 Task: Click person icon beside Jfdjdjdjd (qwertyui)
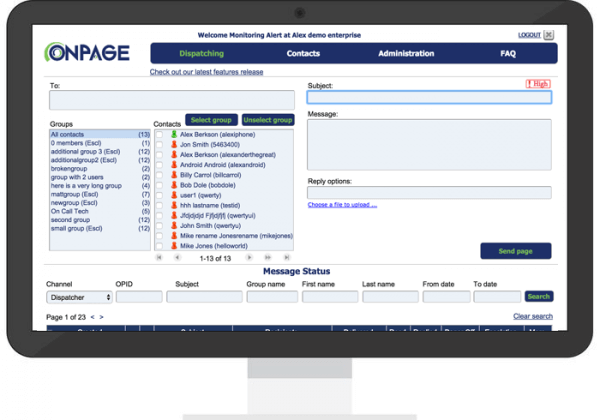tap(174, 215)
